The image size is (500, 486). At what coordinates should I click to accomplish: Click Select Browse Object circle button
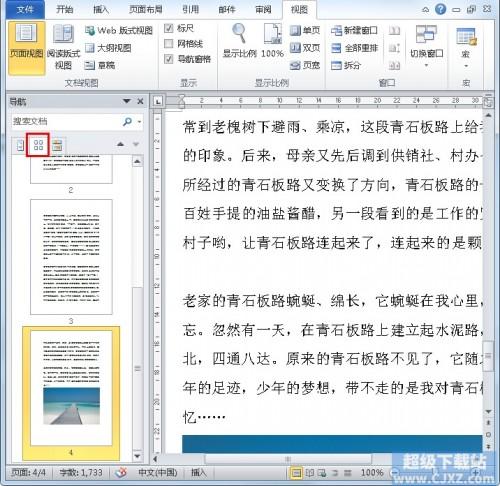point(489,435)
